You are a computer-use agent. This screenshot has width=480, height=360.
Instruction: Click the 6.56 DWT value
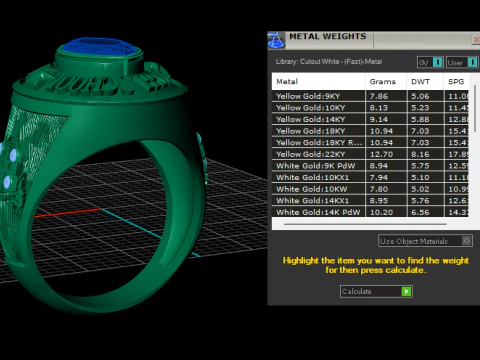pyautogui.click(x=420, y=212)
